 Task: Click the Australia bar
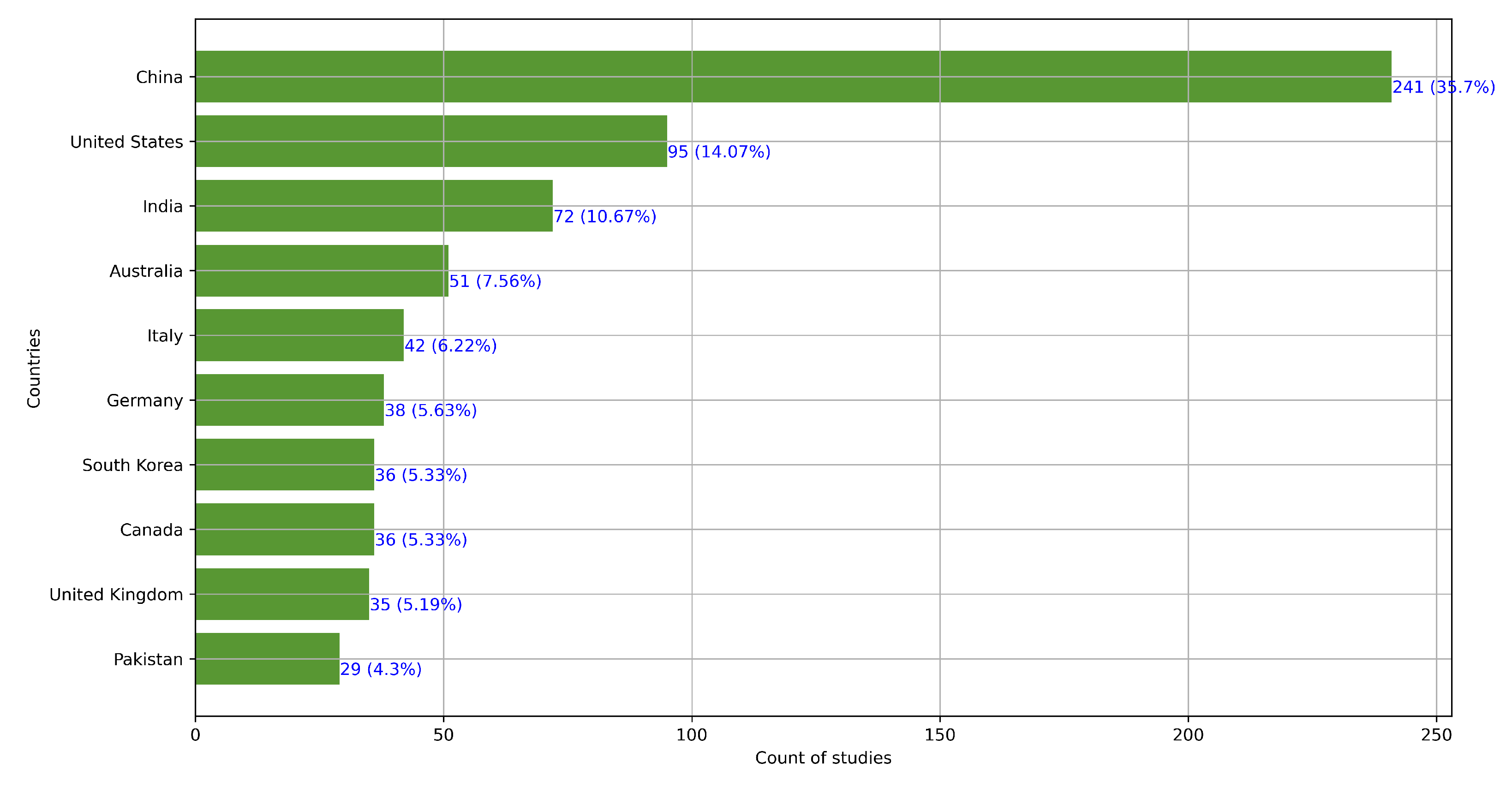tap(322, 270)
